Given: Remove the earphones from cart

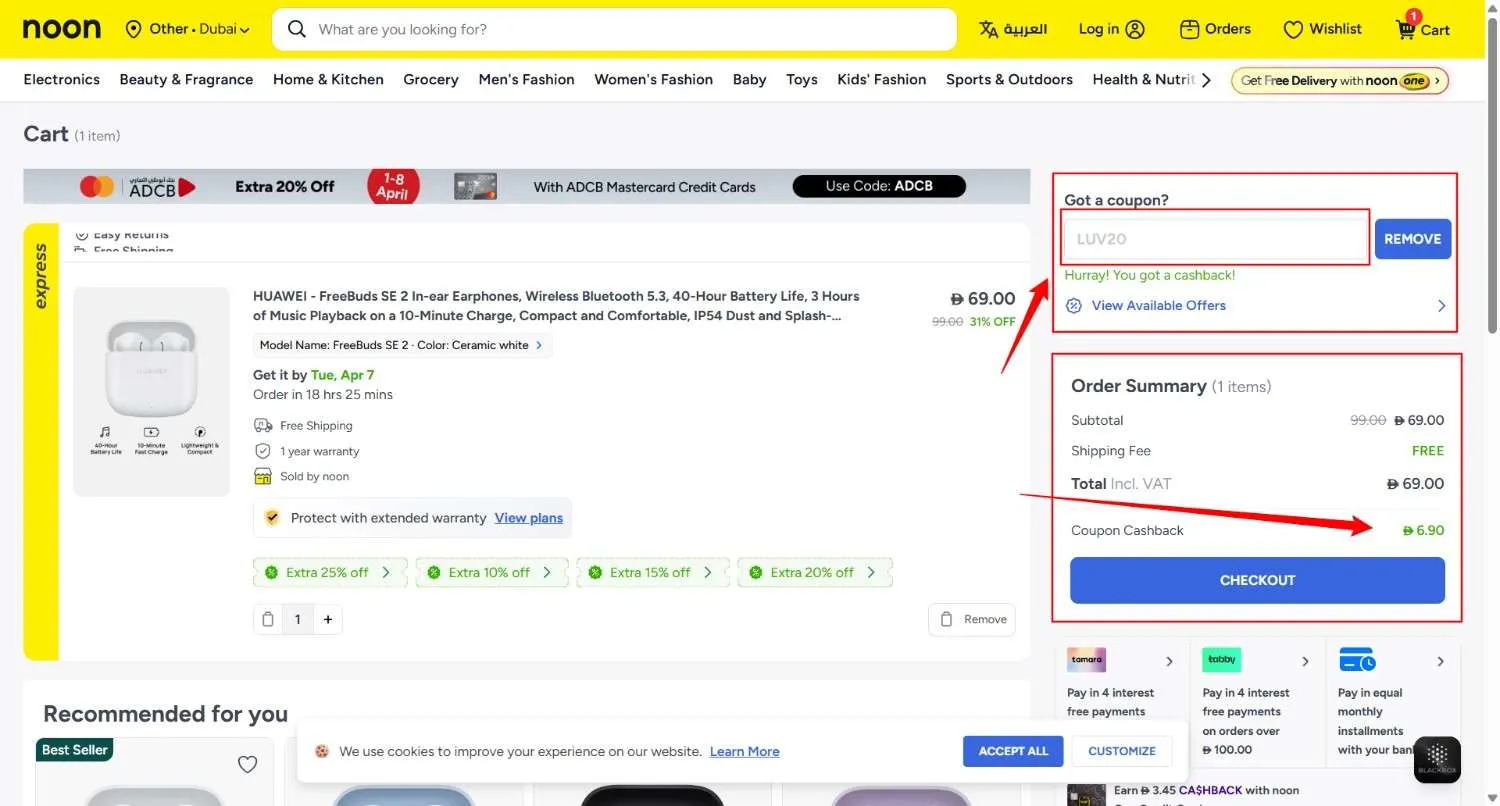Looking at the screenshot, I should (x=971, y=620).
